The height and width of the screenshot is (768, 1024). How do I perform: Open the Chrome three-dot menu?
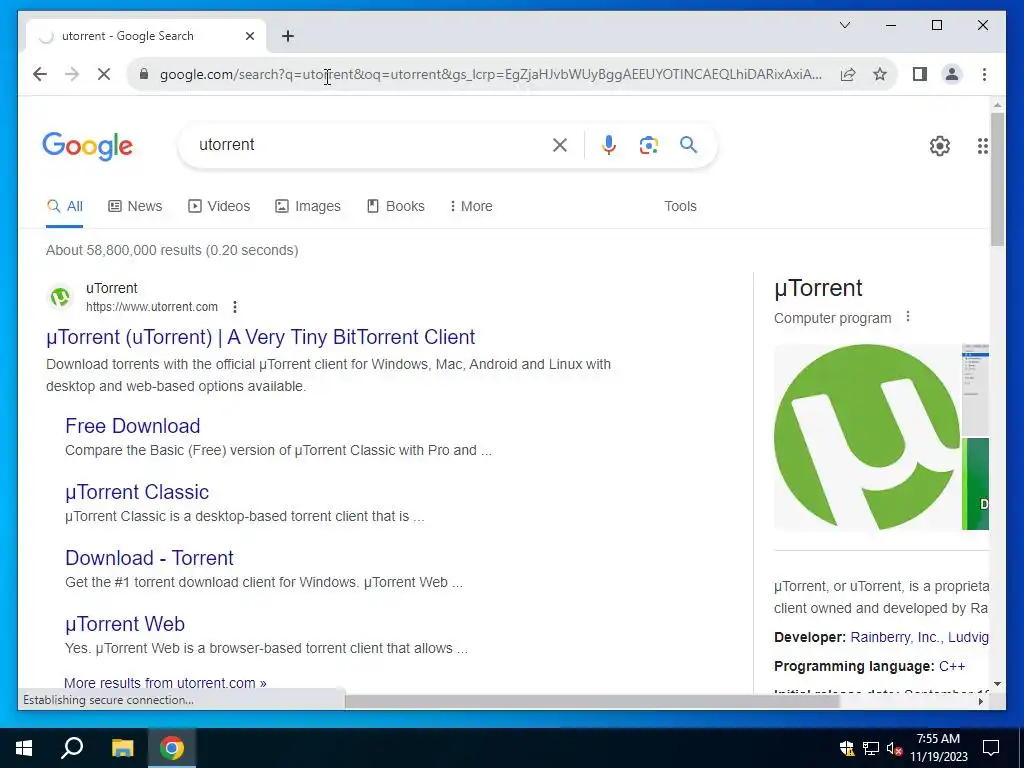pyautogui.click(x=984, y=74)
